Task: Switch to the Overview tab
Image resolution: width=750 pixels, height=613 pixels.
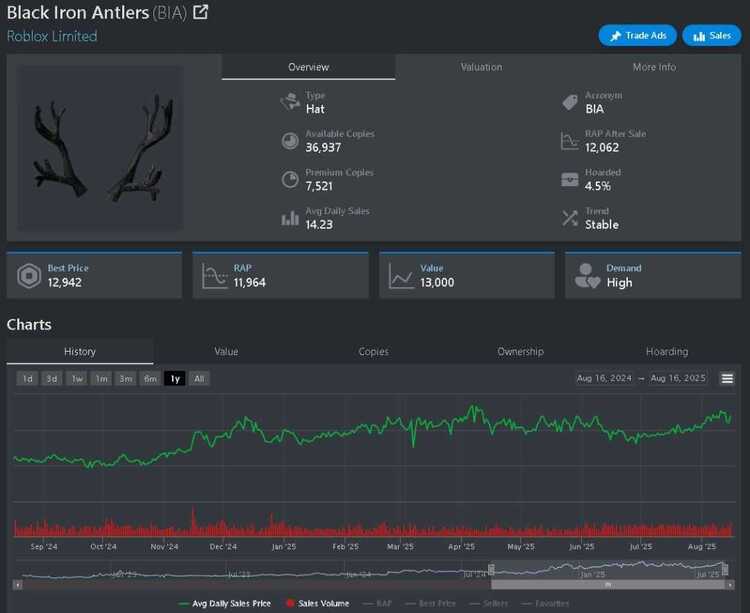Action: pyautogui.click(x=309, y=67)
